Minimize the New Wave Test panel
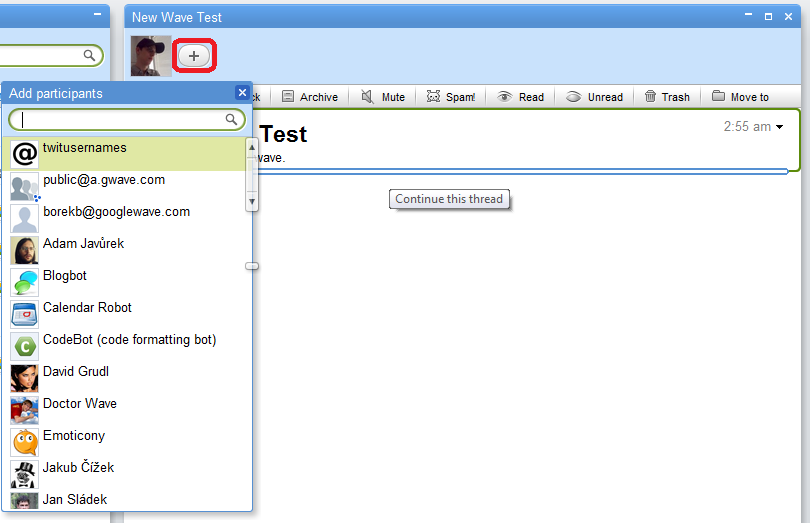 click(x=748, y=14)
